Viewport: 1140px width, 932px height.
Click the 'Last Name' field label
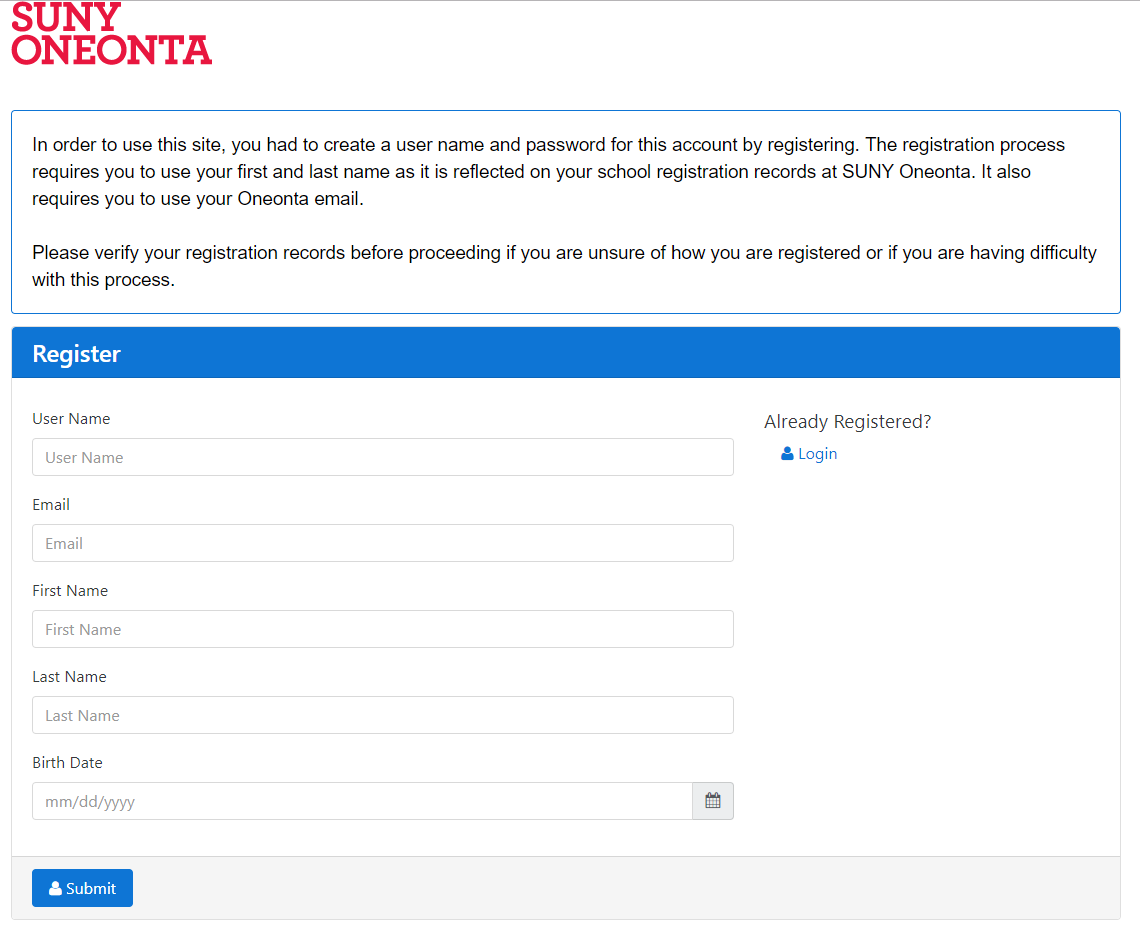pyautogui.click(x=69, y=677)
